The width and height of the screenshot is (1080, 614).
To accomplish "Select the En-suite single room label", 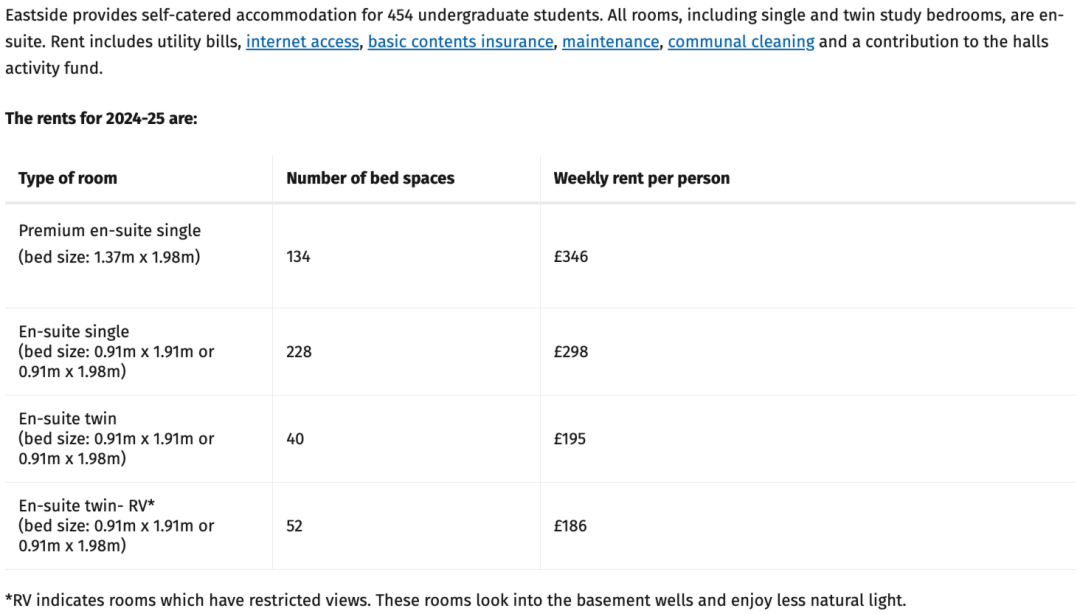I will point(74,332).
